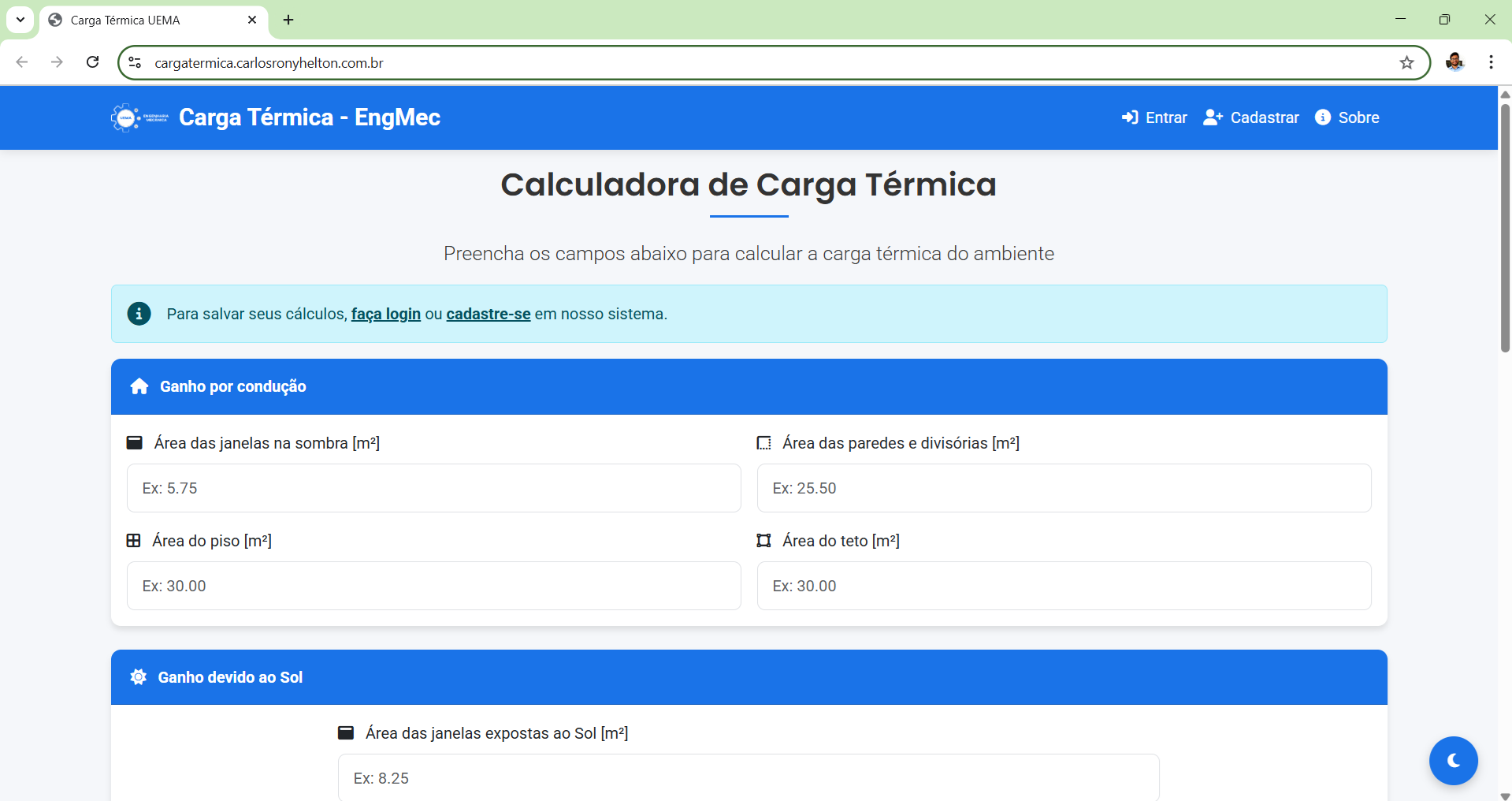Click the grid icon beside Área do piso label

coord(134,541)
